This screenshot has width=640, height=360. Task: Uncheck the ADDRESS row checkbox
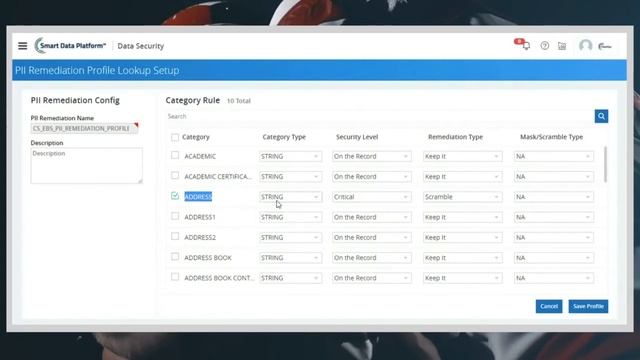coord(175,196)
